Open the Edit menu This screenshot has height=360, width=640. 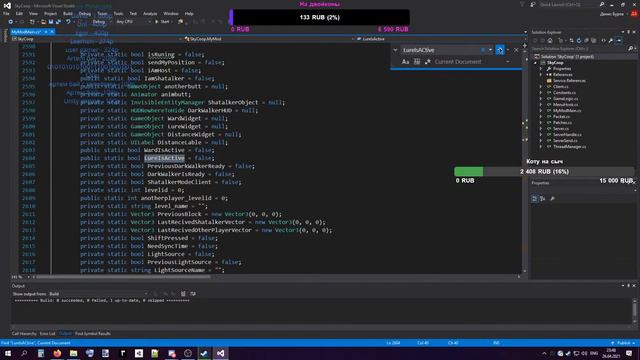coord(19,13)
